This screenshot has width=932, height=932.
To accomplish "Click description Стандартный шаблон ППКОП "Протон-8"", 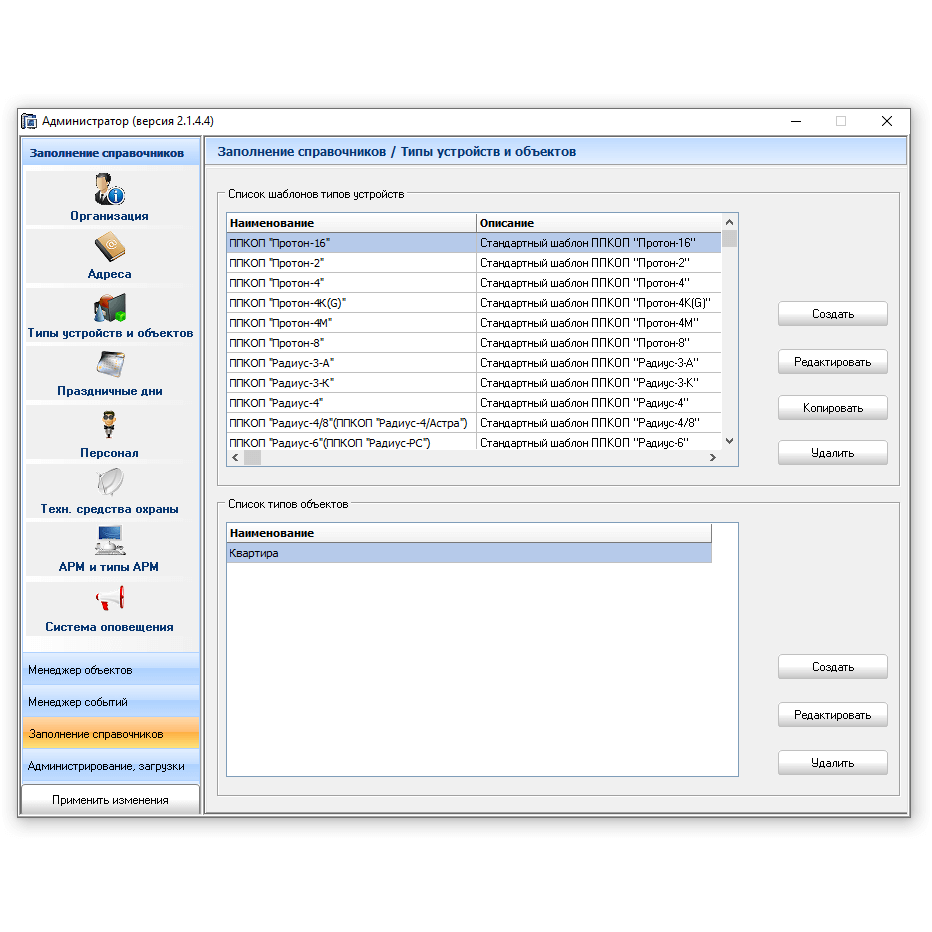I will [x=585, y=343].
